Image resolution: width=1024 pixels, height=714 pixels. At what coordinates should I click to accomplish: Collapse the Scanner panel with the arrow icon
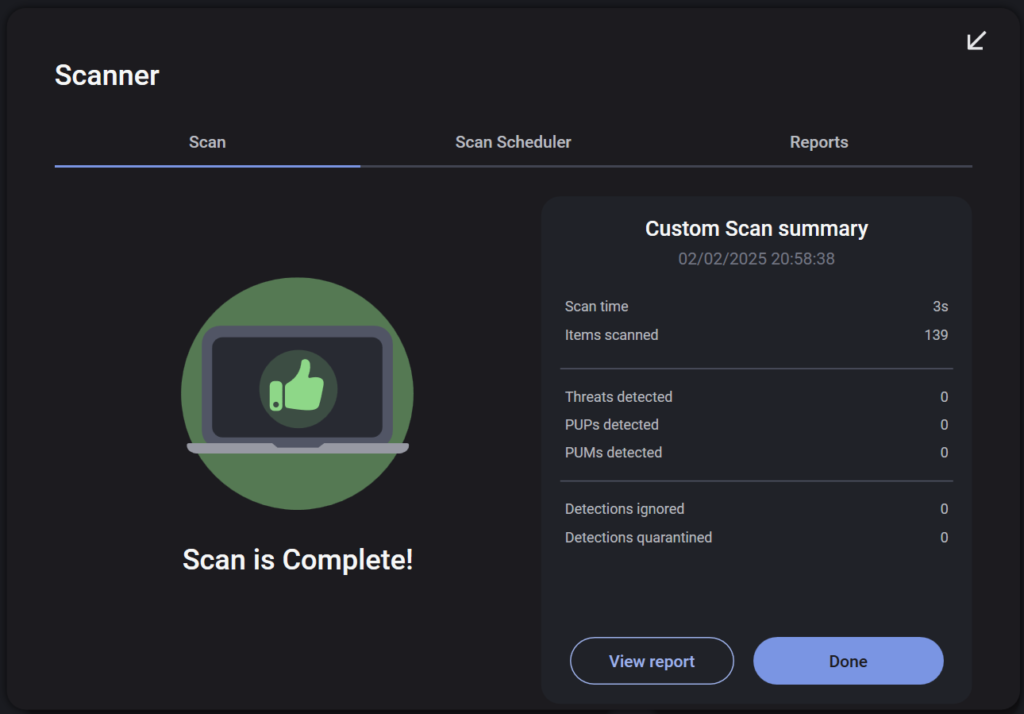pos(976,41)
